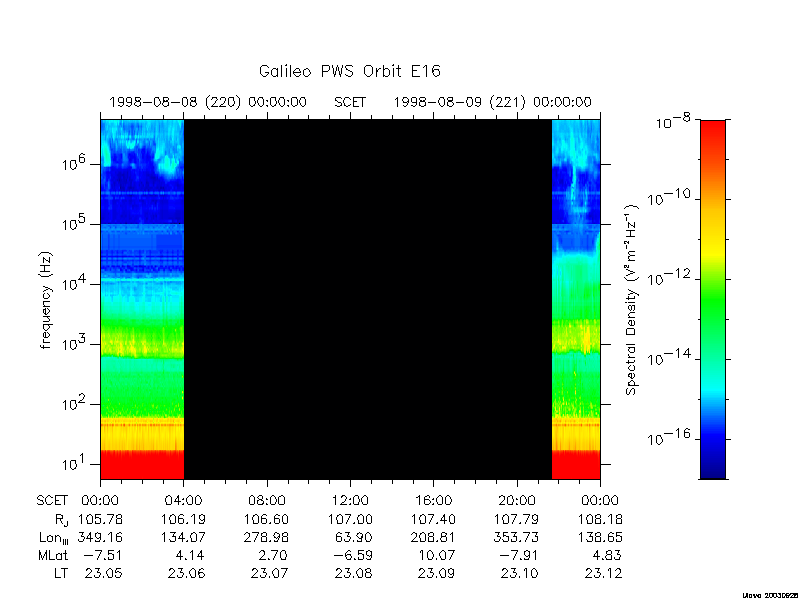Click the RJ value 107.00

point(350,519)
